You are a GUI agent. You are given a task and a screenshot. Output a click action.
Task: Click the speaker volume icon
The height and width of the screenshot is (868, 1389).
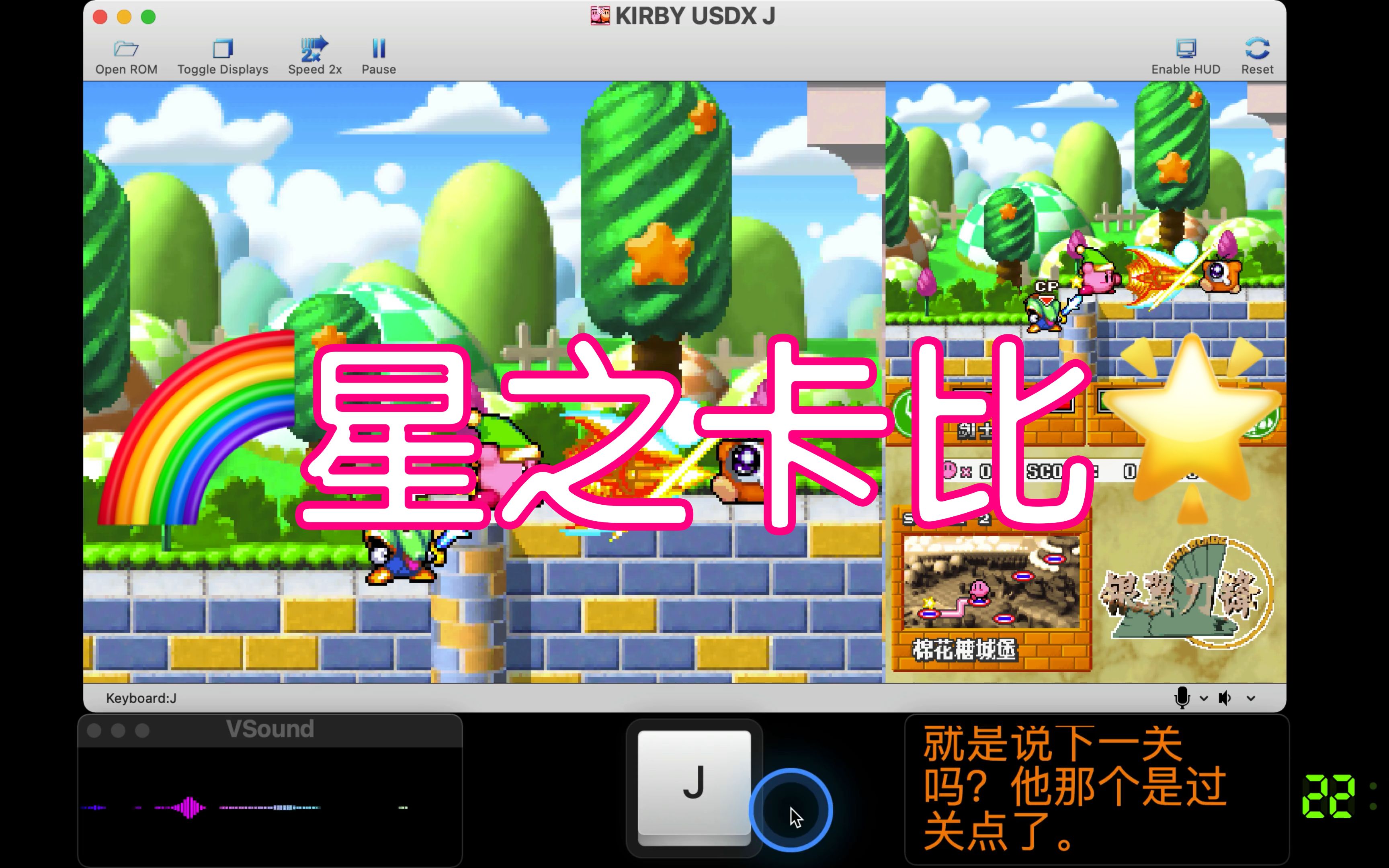(1225, 698)
